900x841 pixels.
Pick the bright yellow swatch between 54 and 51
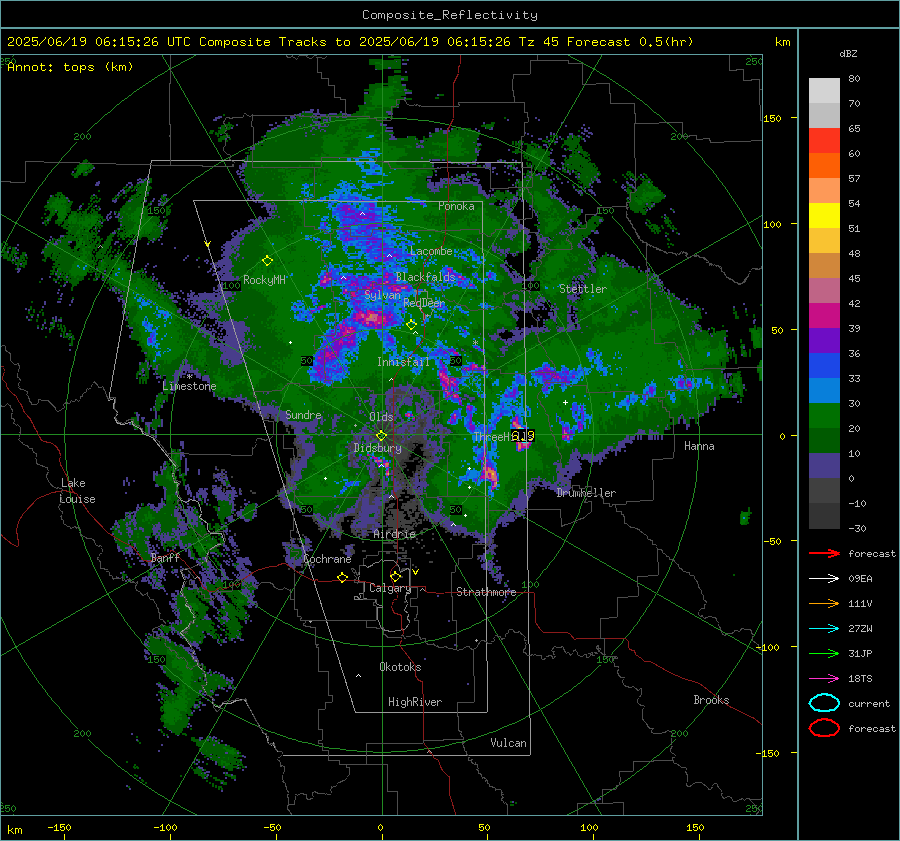(824, 215)
